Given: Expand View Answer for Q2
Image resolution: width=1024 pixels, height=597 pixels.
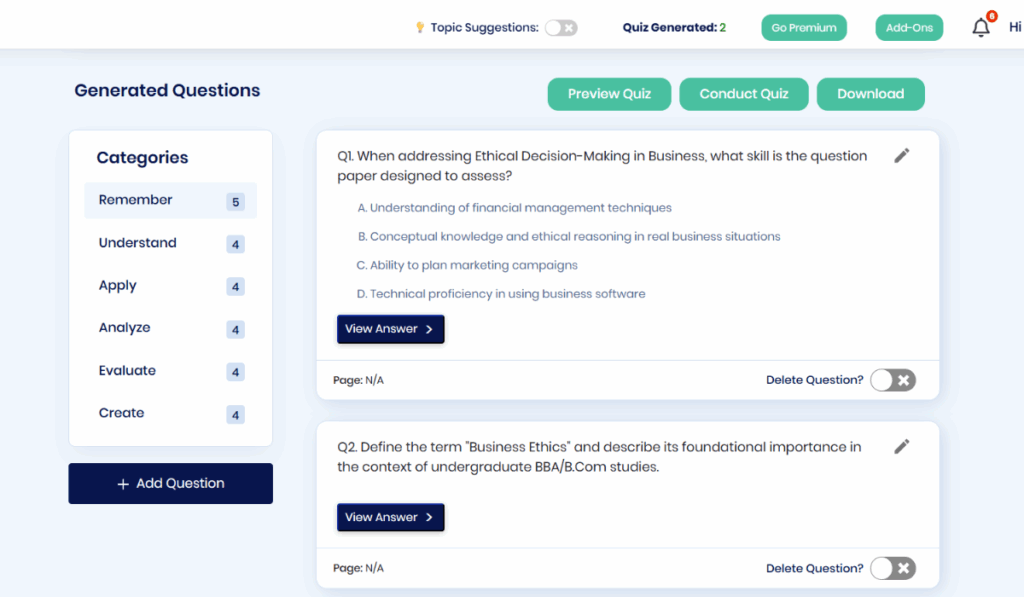Looking at the screenshot, I should point(390,517).
